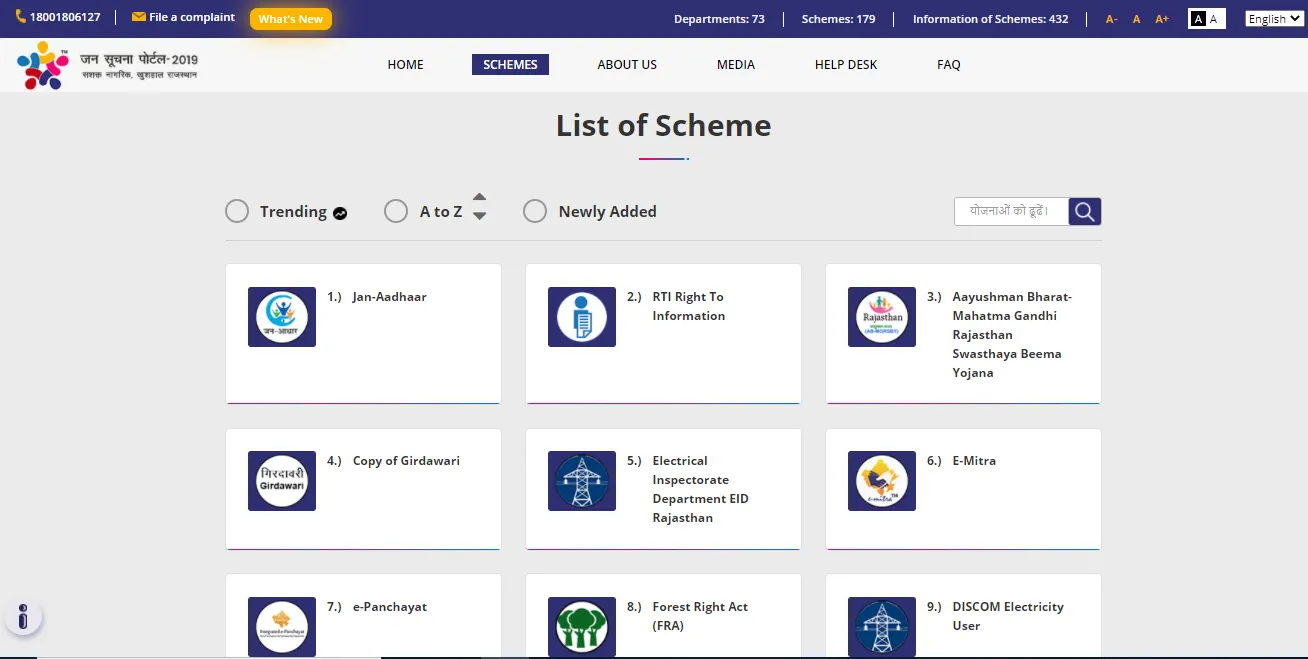The image size is (1308, 659).
Task: Click the envelope icon for complaints
Action: pyautogui.click(x=139, y=17)
